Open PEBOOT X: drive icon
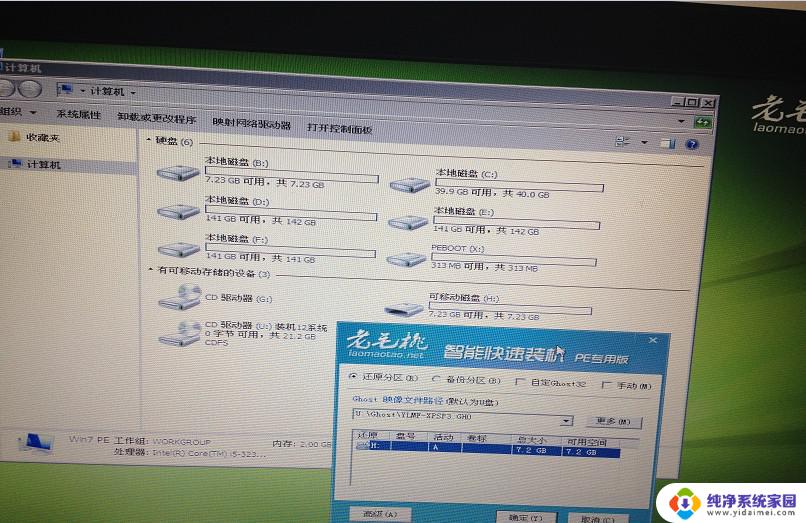This screenshot has width=806, height=523. tap(406, 259)
